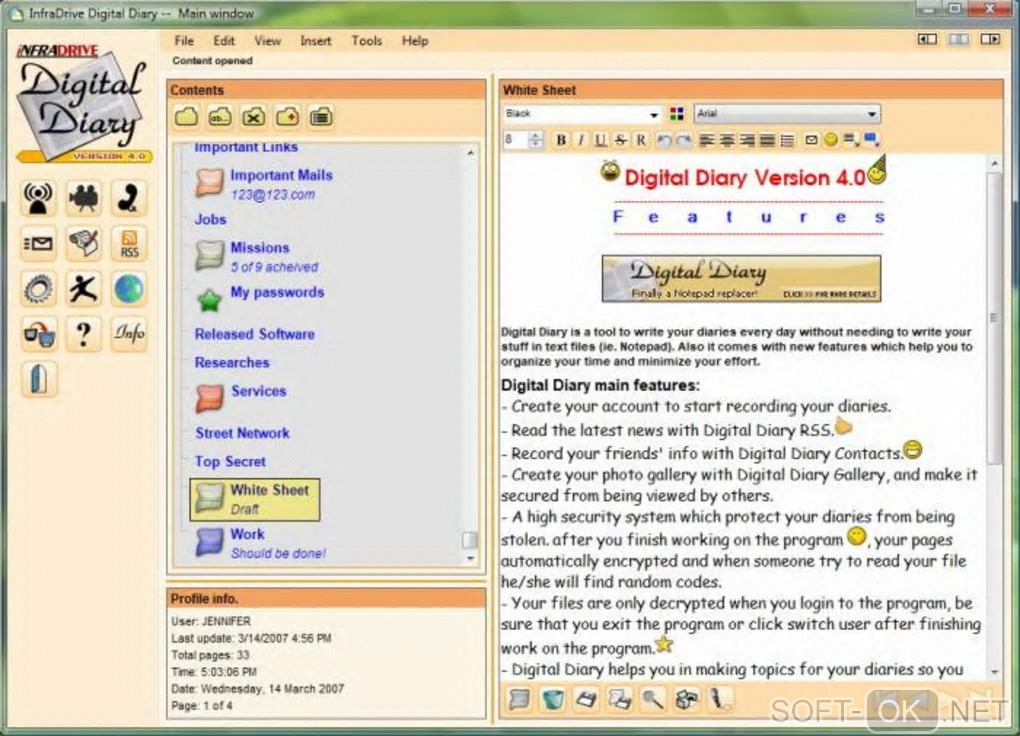Click the gear settings icon in sidebar

(38, 288)
